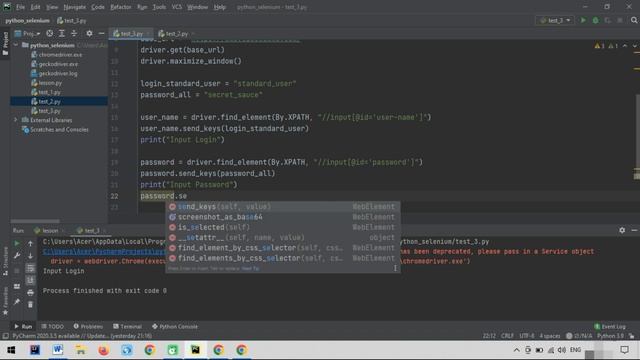Click Down the Stack Trace arrow
The image size is (640, 360).
pyautogui.click(x=30, y=256)
